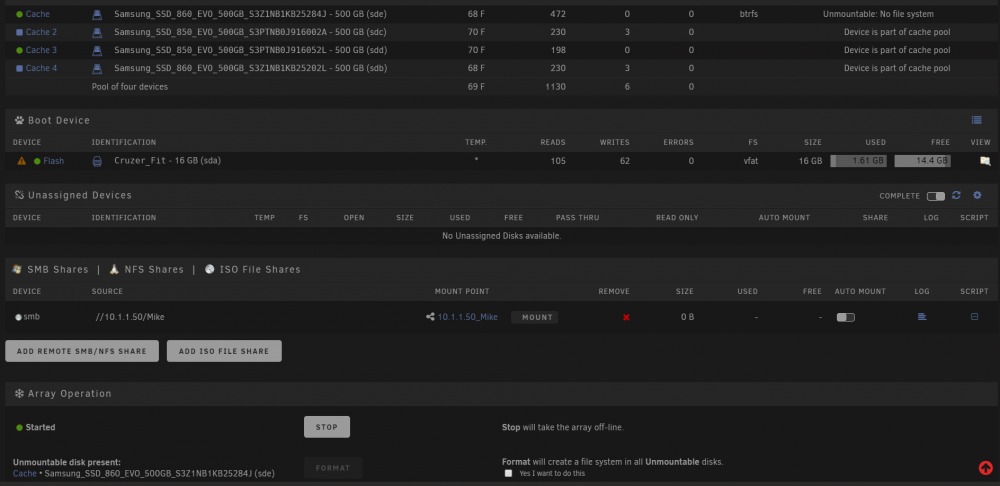This screenshot has width=1000, height=486.
Task: Toggle the COMPLETE switch in Unassigned Devices
Action: pyautogui.click(x=936, y=196)
